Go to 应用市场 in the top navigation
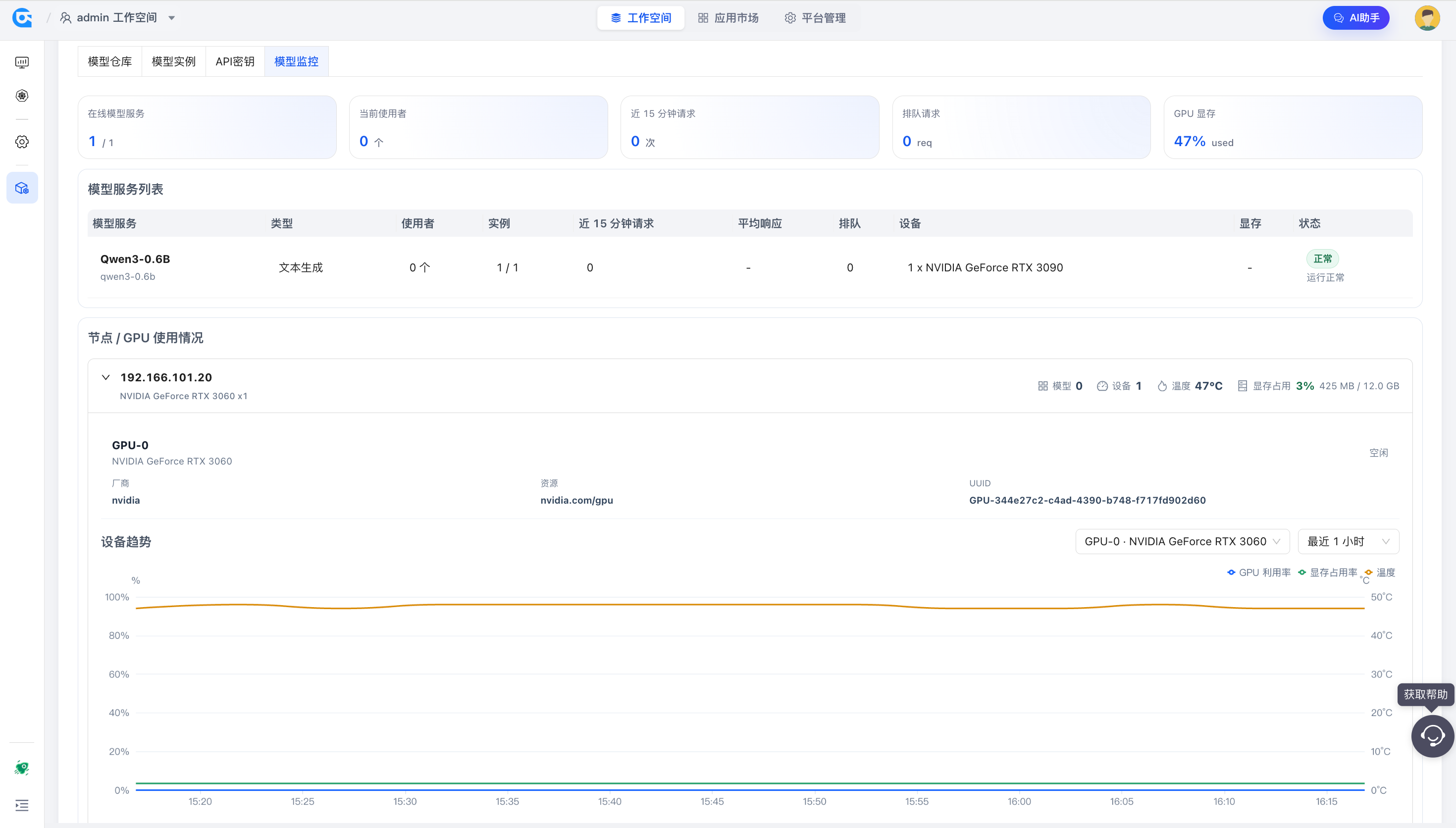1456x828 pixels. pos(728,18)
